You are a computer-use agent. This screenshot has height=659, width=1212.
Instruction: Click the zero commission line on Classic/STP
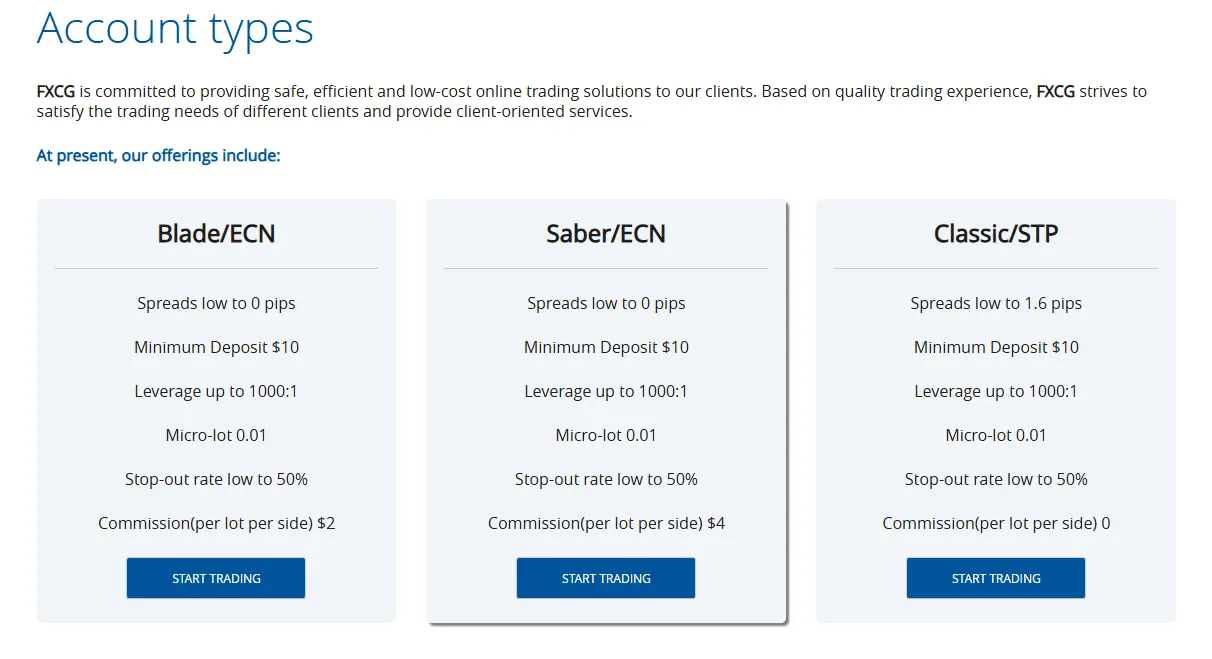tap(995, 523)
